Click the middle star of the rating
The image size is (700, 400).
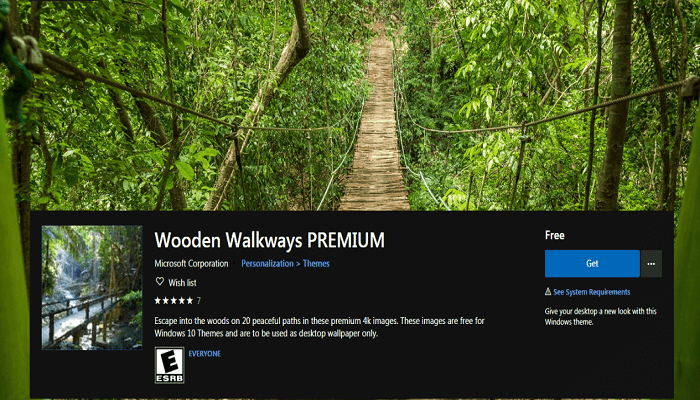(x=174, y=300)
